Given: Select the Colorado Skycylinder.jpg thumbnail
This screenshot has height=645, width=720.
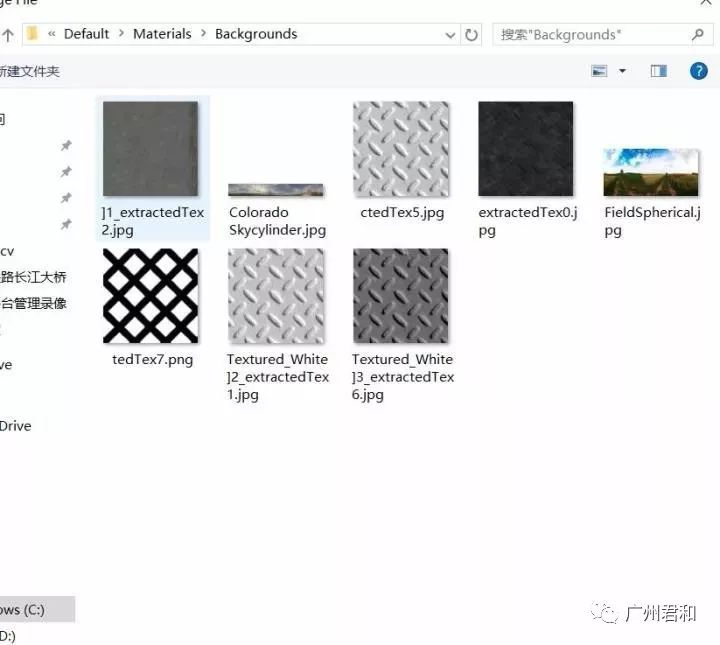Looking at the screenshot, I should tap(276, 190).
